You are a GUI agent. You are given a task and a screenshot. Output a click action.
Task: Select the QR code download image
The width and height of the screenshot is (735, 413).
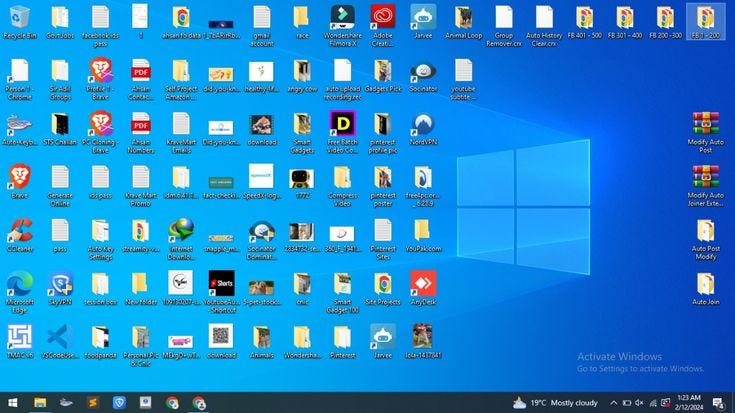[x=221, y=342]
